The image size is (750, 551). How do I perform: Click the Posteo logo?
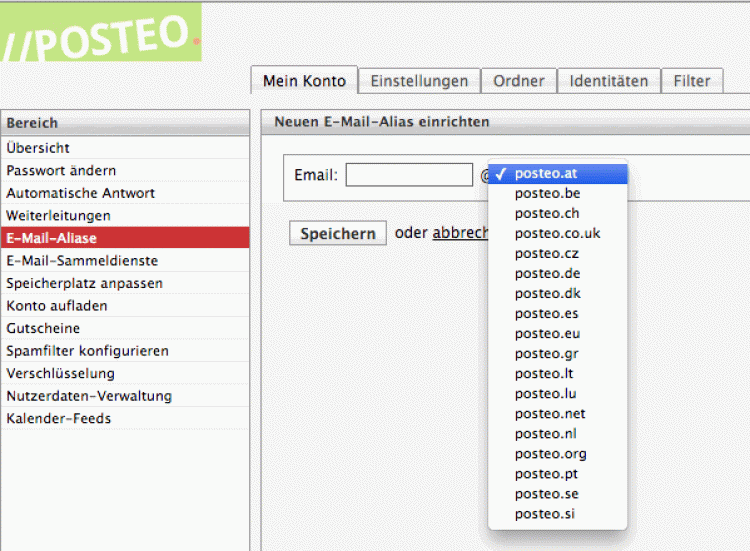100,33
